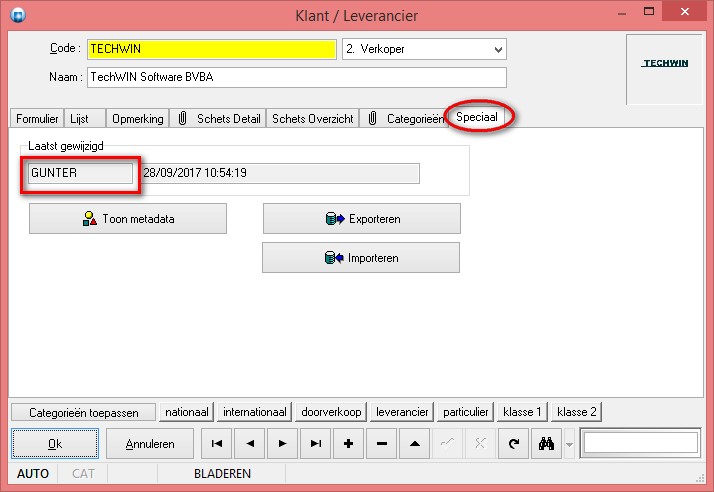The width and height of the screenshot is (714, 492).
Task: Go to next record arrow
Action: pyautogui.click(x=282, y=443)
